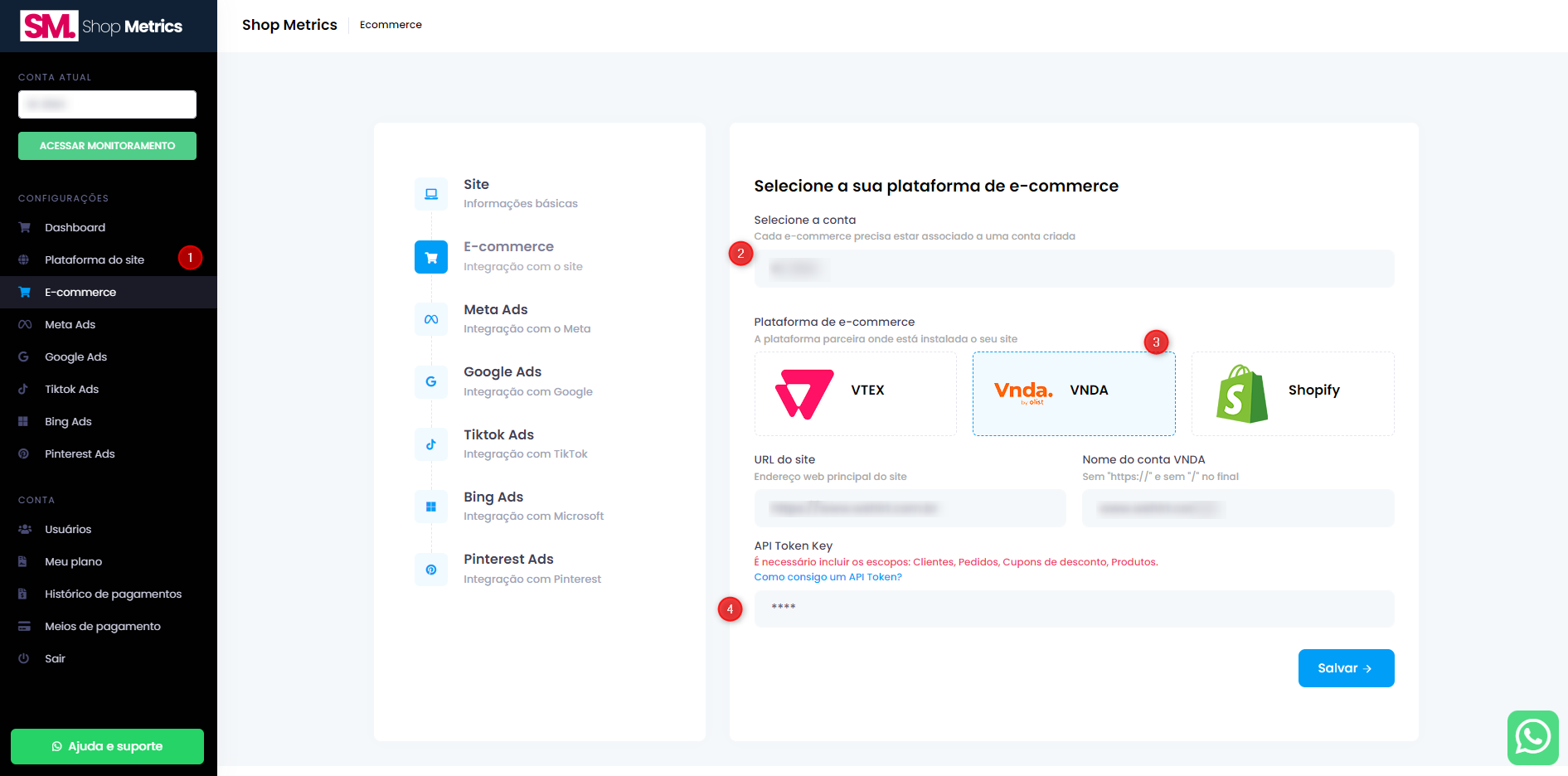Click the Google Ads G step icon
Screen dimensions: 1568x776
point(431,381)
